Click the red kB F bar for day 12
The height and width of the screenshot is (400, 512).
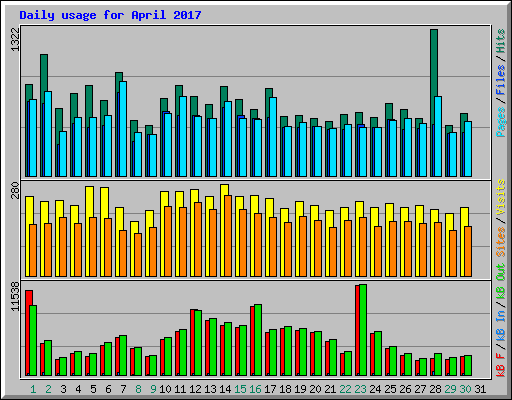(x=193, y=343)
